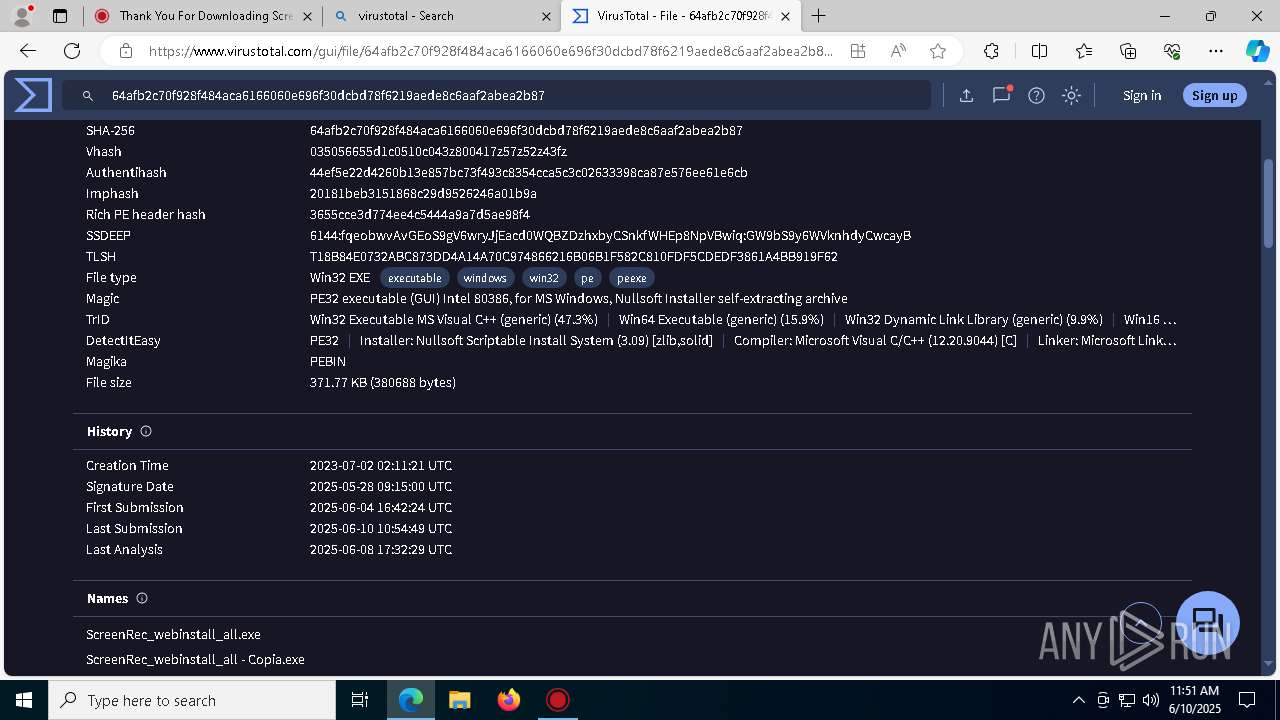Open Firefox from taskbar
This screenshot has width=1280, height=720.
[x=508, y=700]
